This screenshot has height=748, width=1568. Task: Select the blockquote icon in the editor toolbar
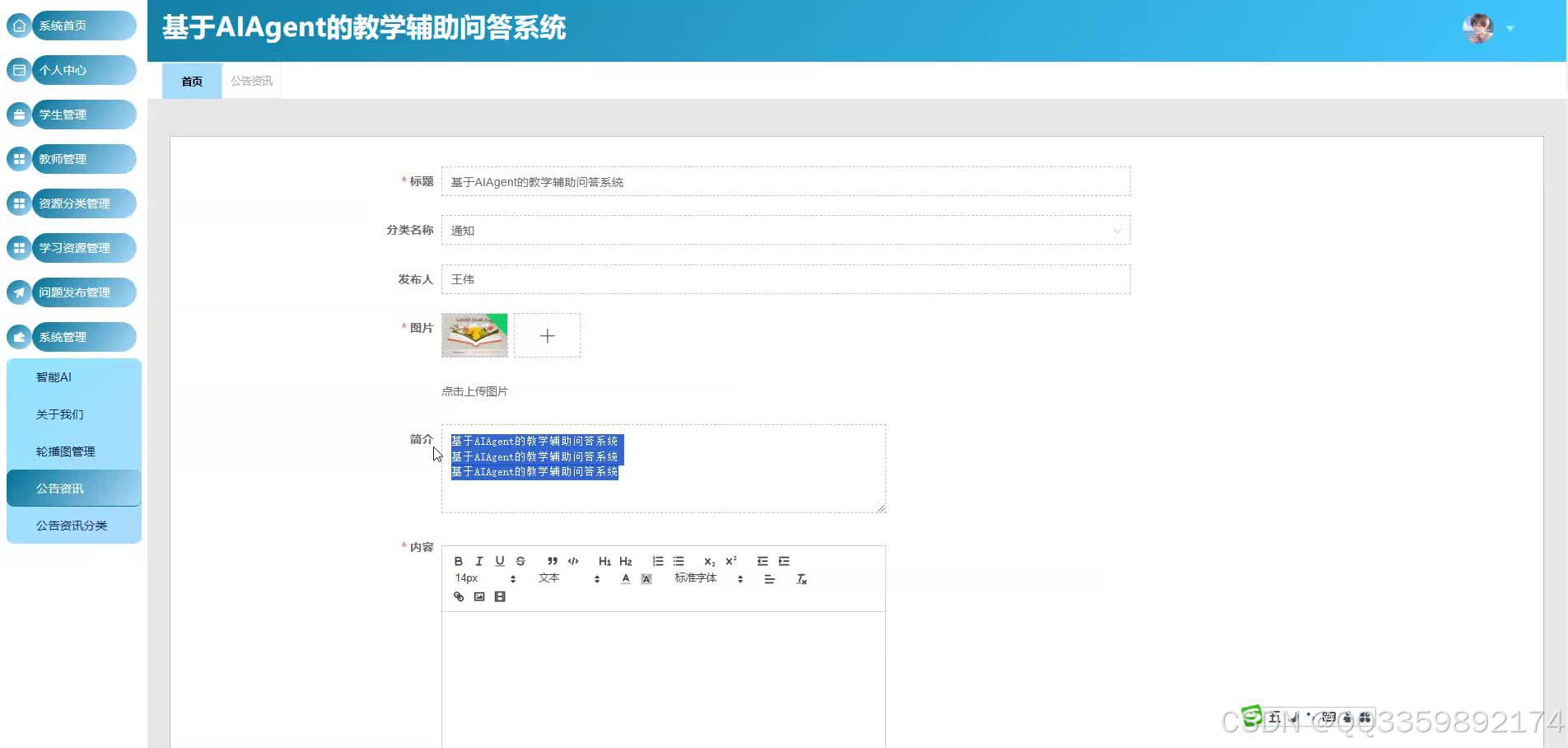(552, 561)
